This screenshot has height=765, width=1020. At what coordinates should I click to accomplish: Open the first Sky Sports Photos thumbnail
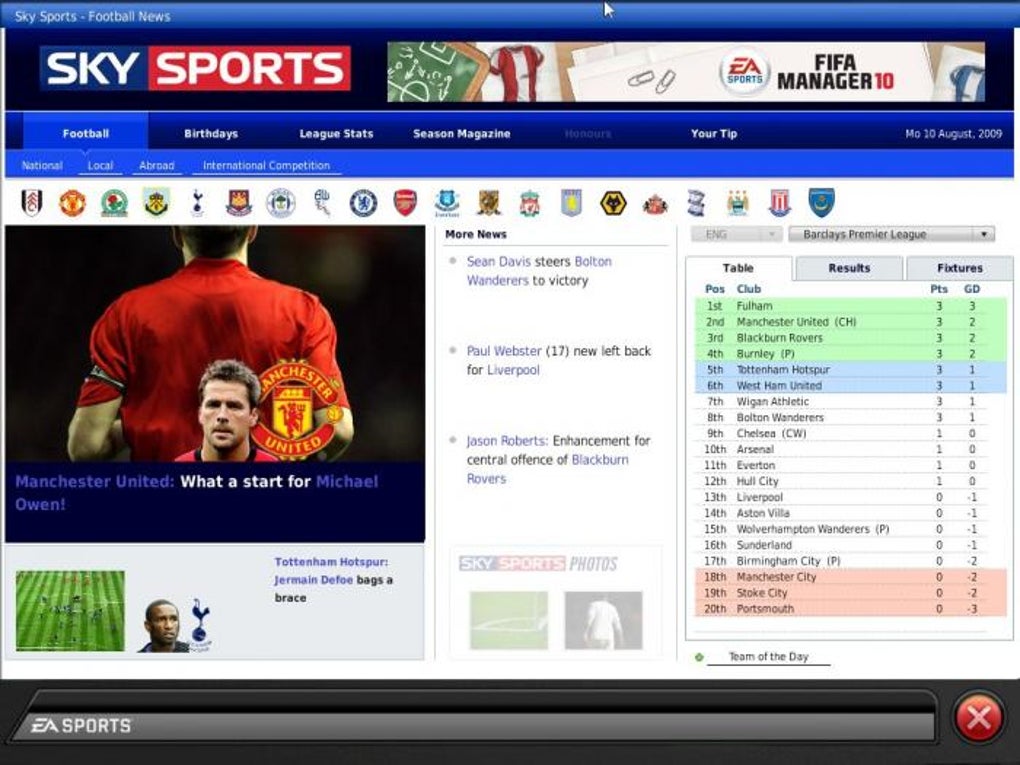pos(509,621)
